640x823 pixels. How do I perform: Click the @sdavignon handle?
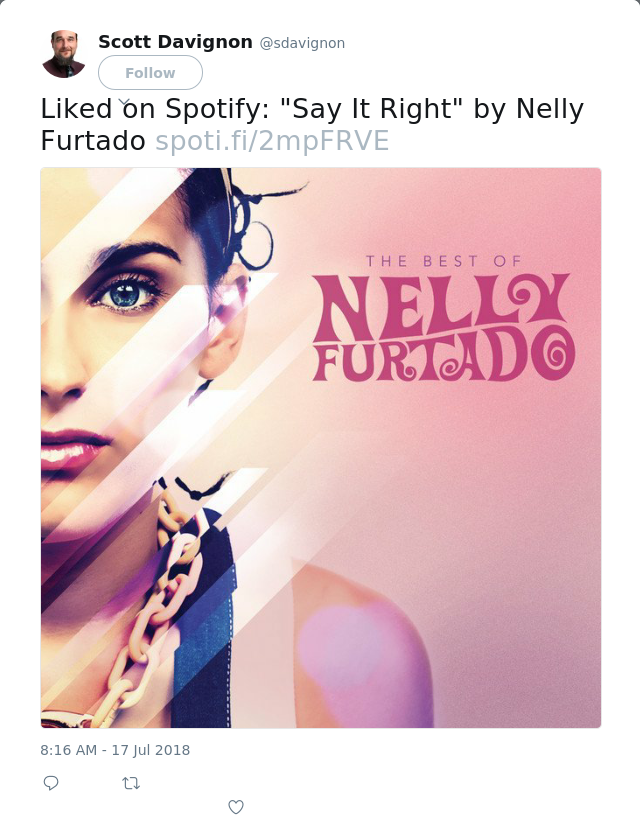coord(302,43)
